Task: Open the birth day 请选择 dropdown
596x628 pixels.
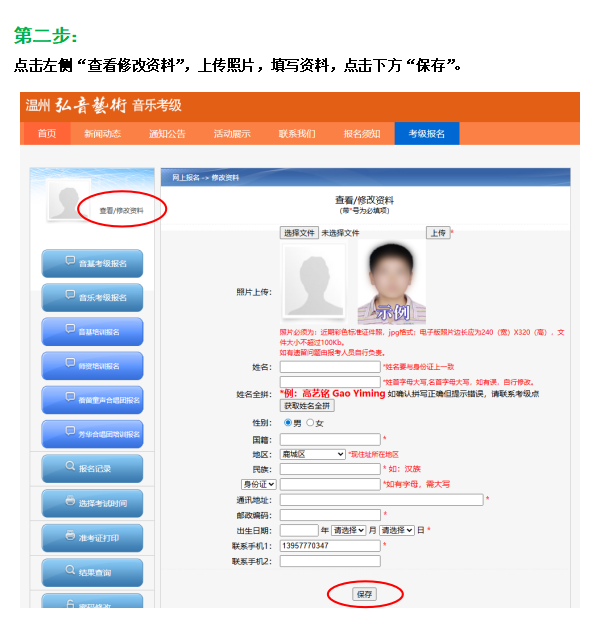Action: [x=397, y=530]
